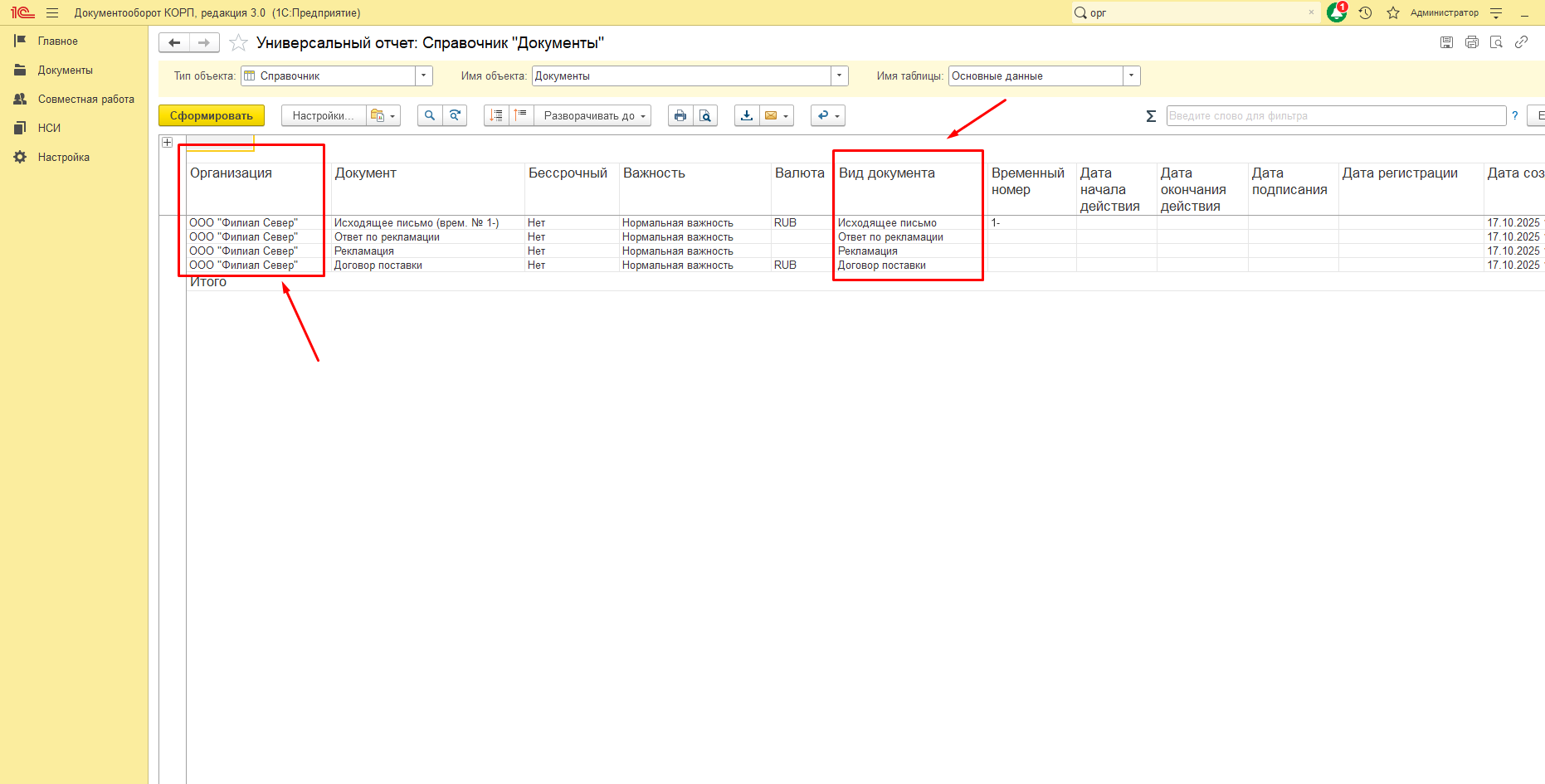
Task: Clear the global search field
Action: coord(1311,12)
